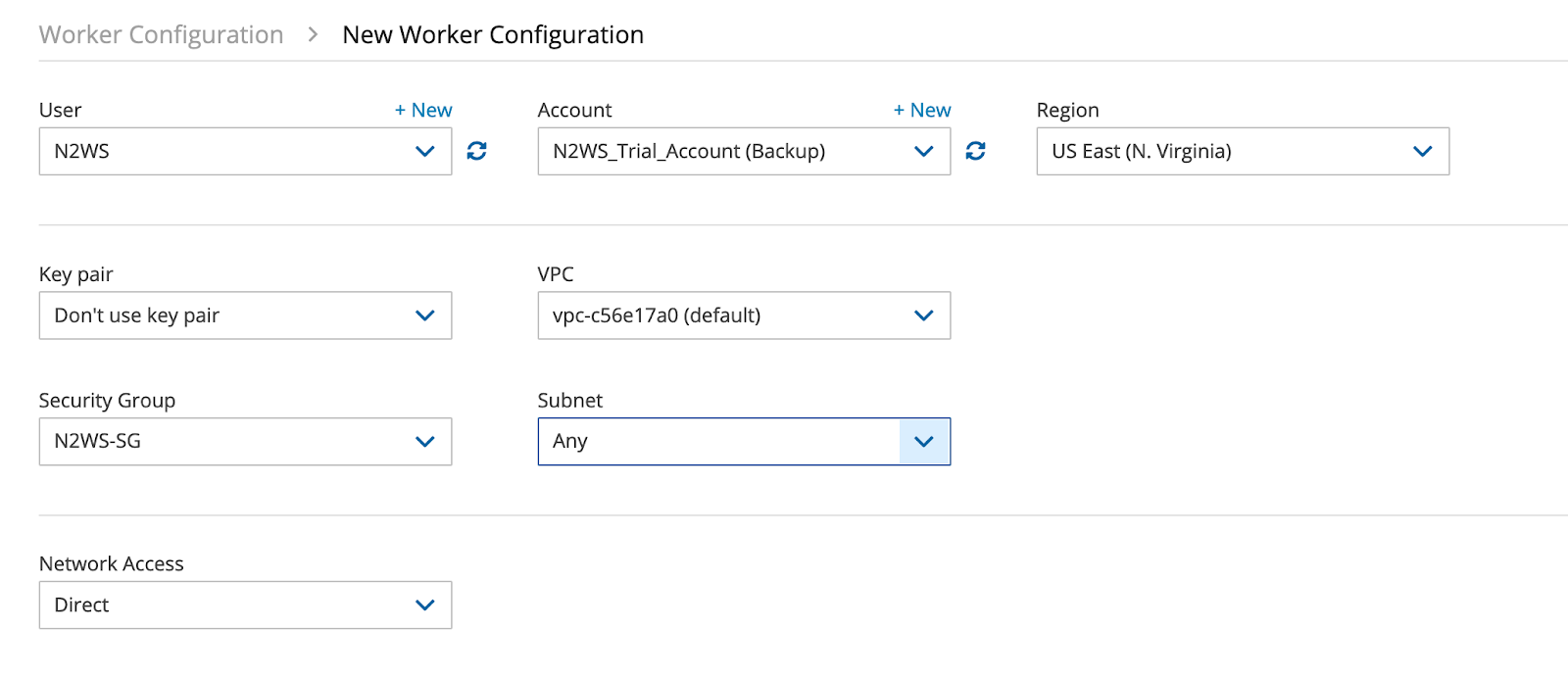Click + New link above Account
The image size is (1568, 678).
tap(922, 110)
